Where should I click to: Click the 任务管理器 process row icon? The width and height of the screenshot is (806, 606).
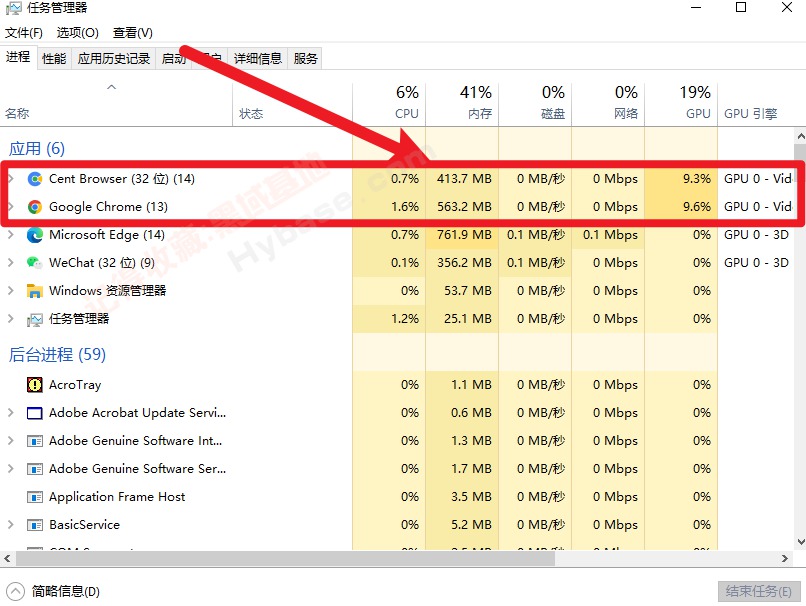click(34, 319)
